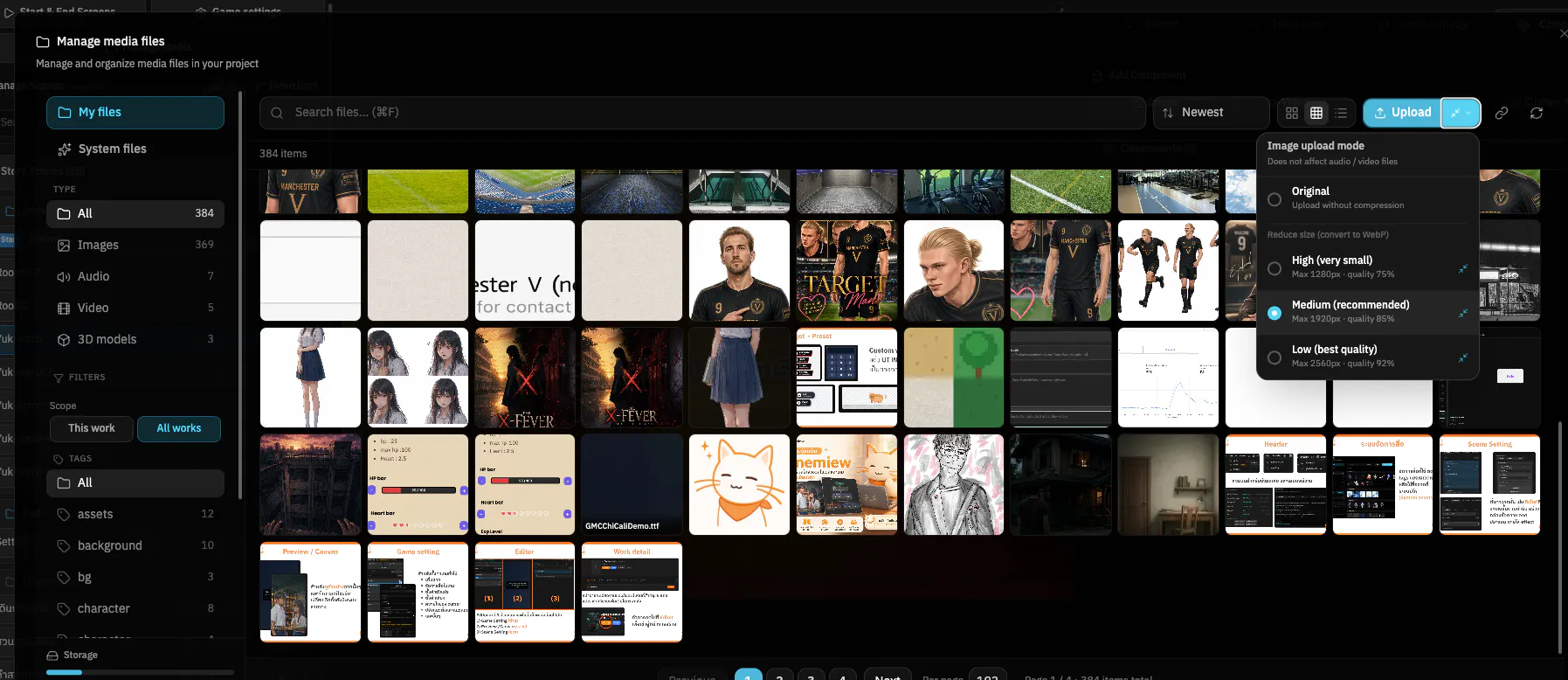Screen dimensions: 1568x680
Task: Filter by the background tag
Action: (x=135, y=545)
